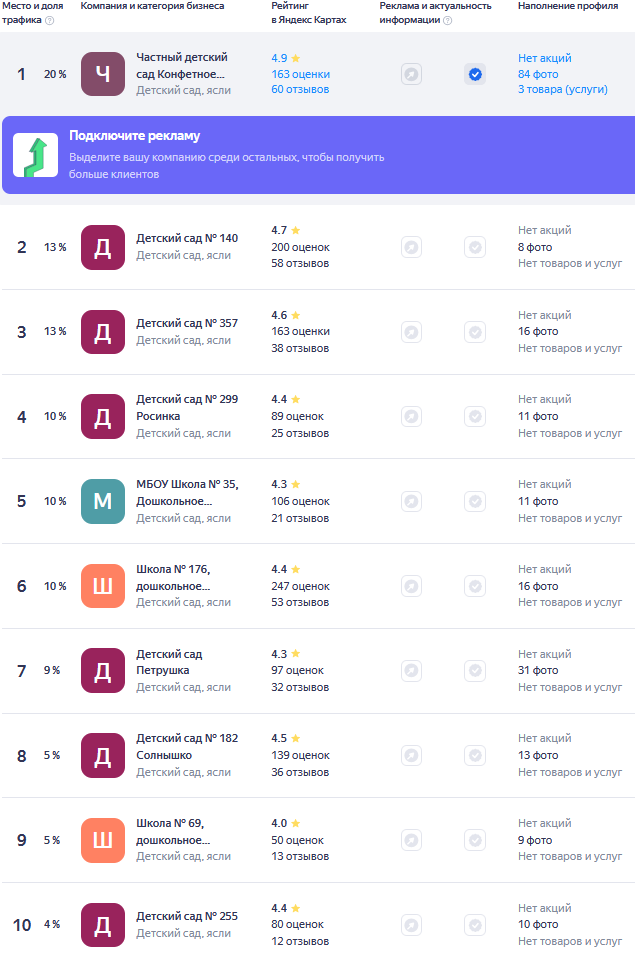Open the '3 товара (услуги)' link

click(x=563, y=89)
